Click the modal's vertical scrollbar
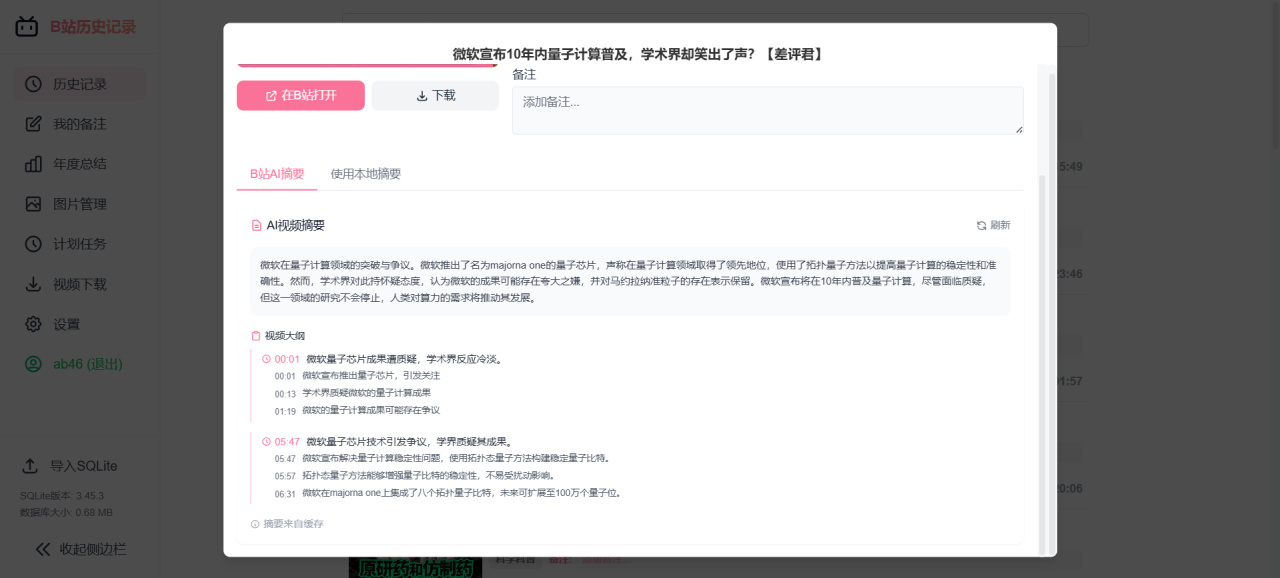This screenshot has width=1280, height=578. [x=1041, y=365]
